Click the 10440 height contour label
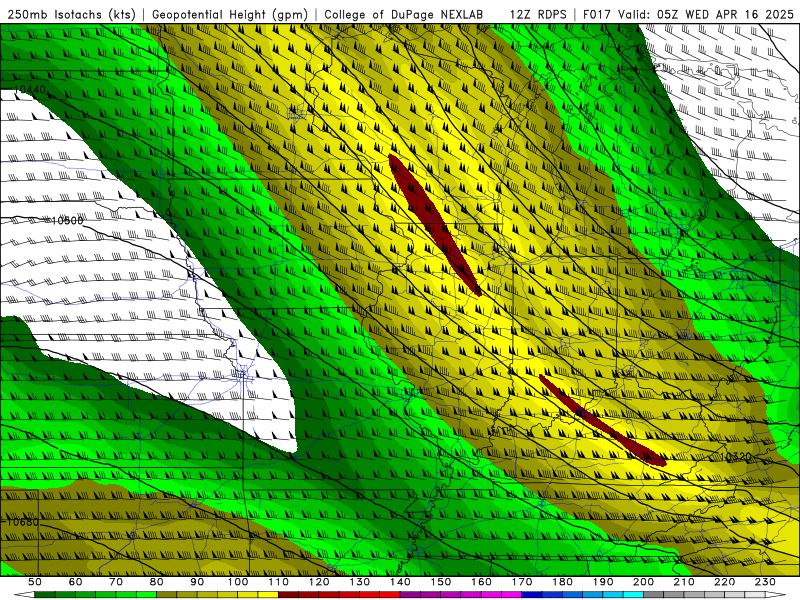 point(30,90)
